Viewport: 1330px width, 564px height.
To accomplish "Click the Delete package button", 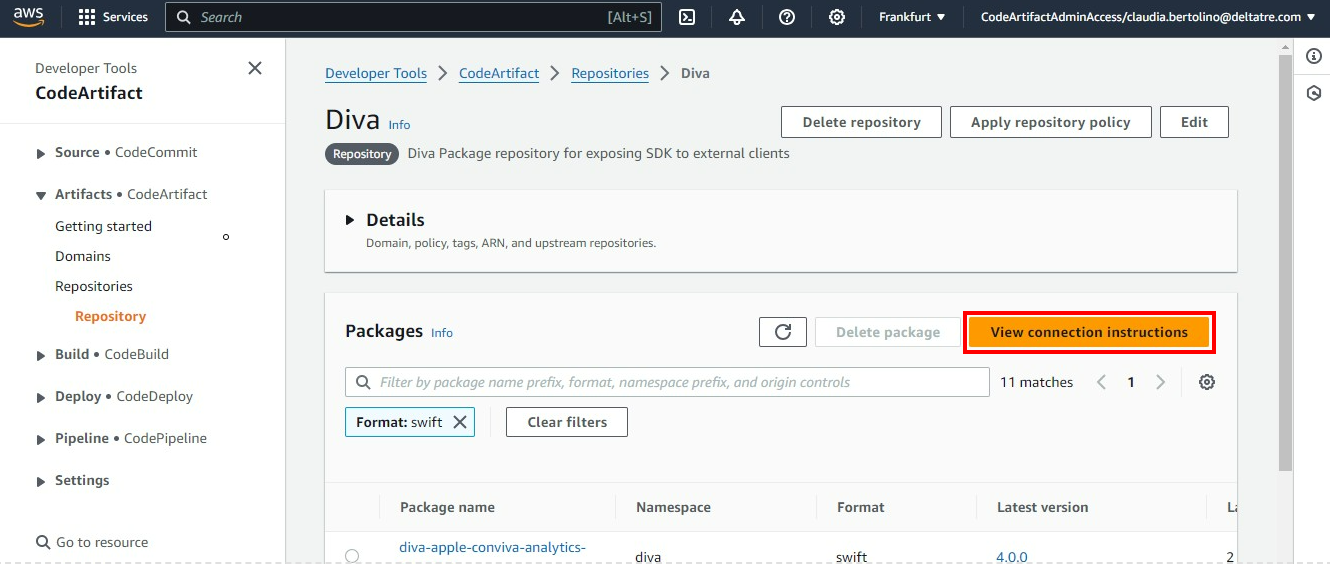I will click(888, 332).
